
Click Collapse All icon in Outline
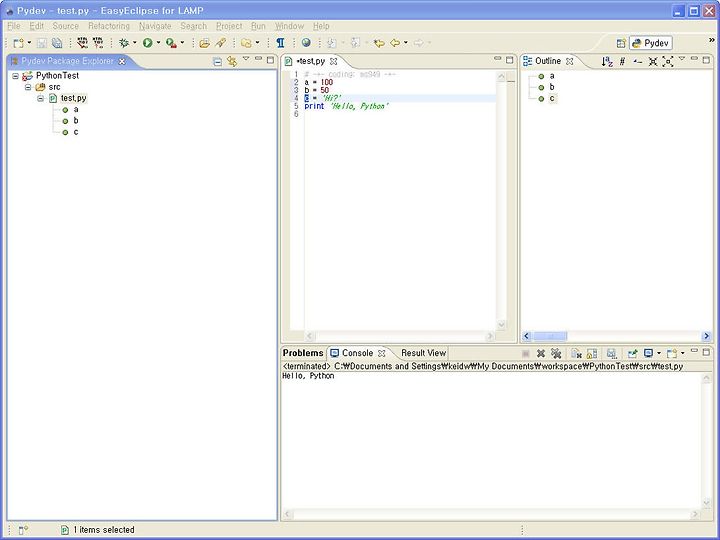click(652, 61)
